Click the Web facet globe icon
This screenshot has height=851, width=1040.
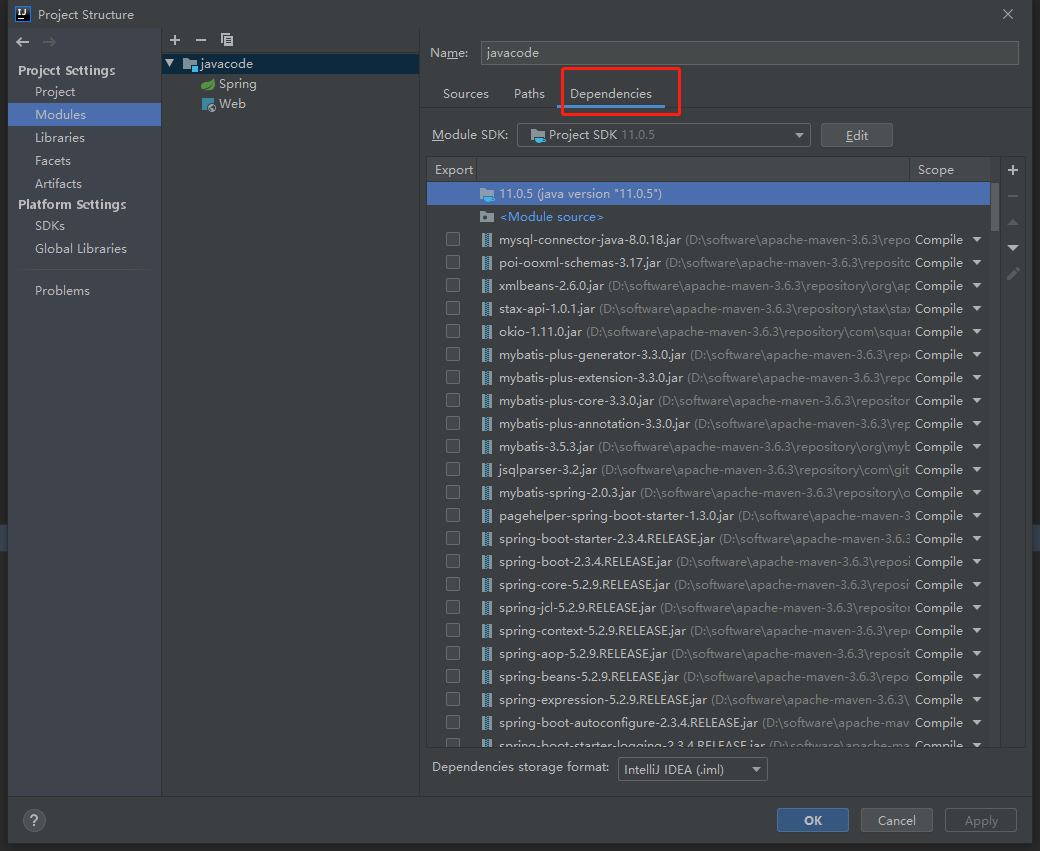pos(208,104)
